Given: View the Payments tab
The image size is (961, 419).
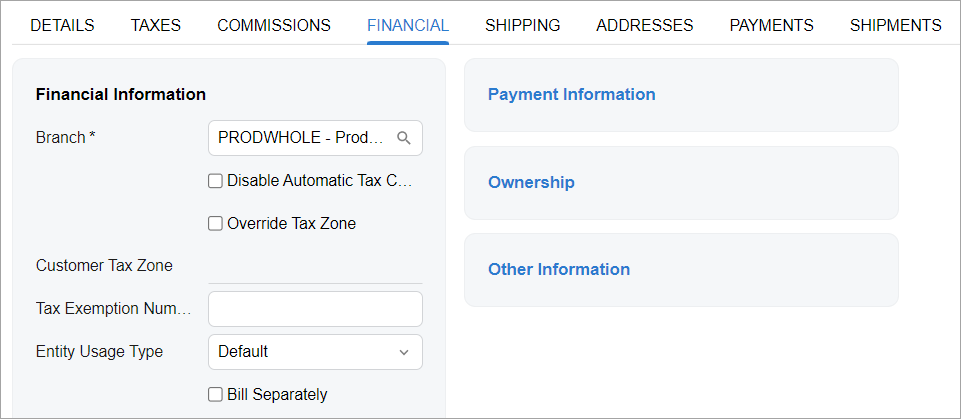Looking at the screenshot, I should 771,25.
